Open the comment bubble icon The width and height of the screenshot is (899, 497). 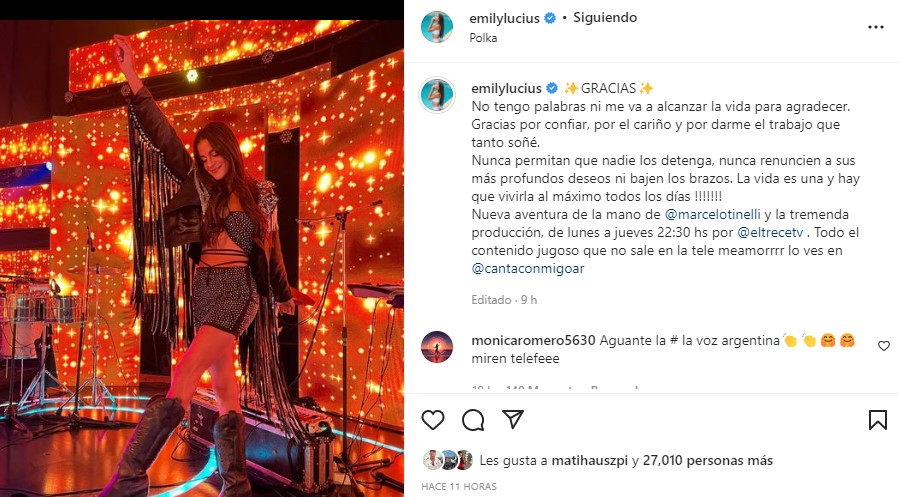tap(473, 420)
